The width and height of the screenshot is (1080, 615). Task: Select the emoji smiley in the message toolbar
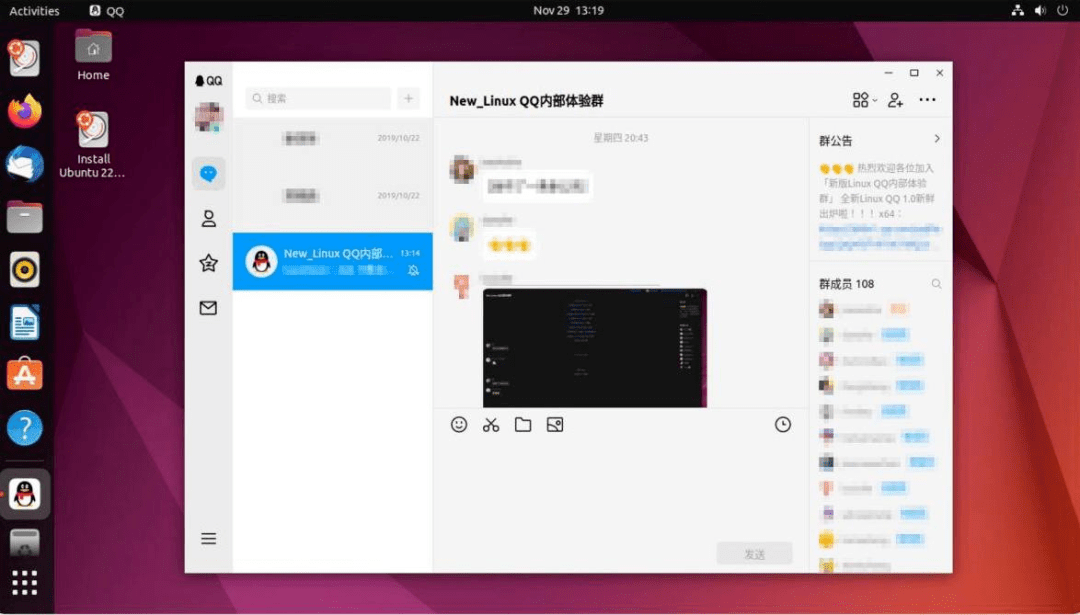[459, 424]
